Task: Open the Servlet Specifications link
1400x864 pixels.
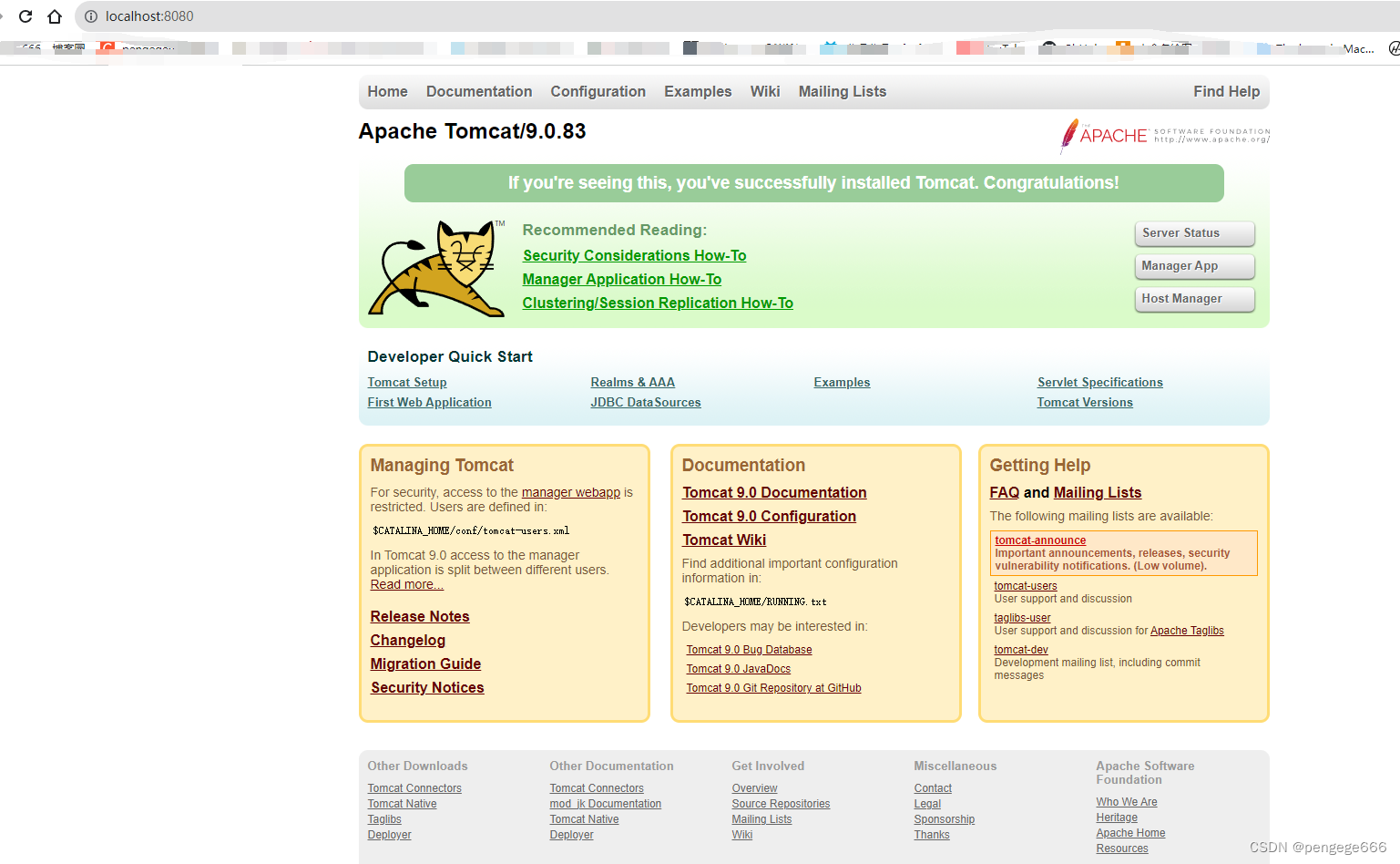Action: (x=1100, y=383)
